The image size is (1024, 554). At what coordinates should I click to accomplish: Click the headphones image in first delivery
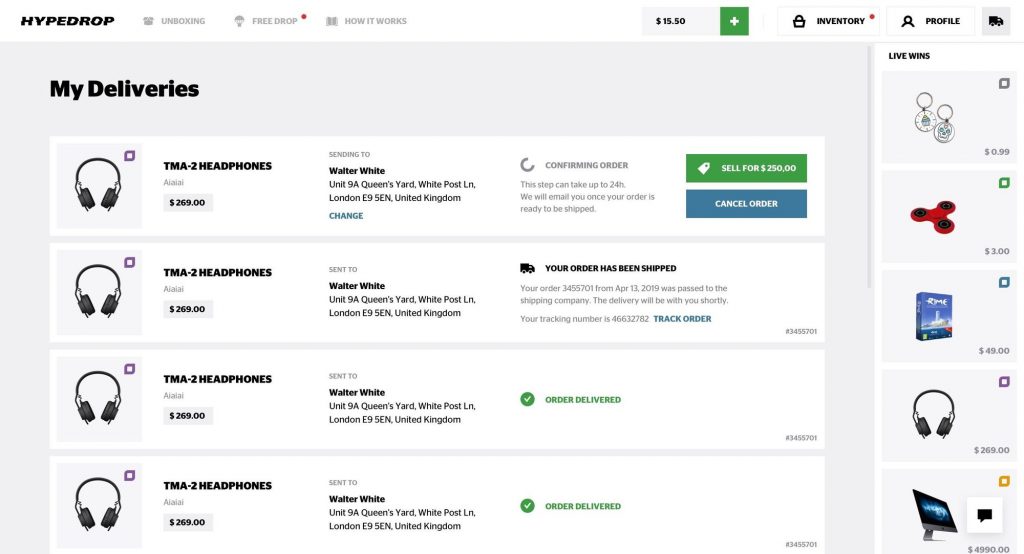pos(99,186)
